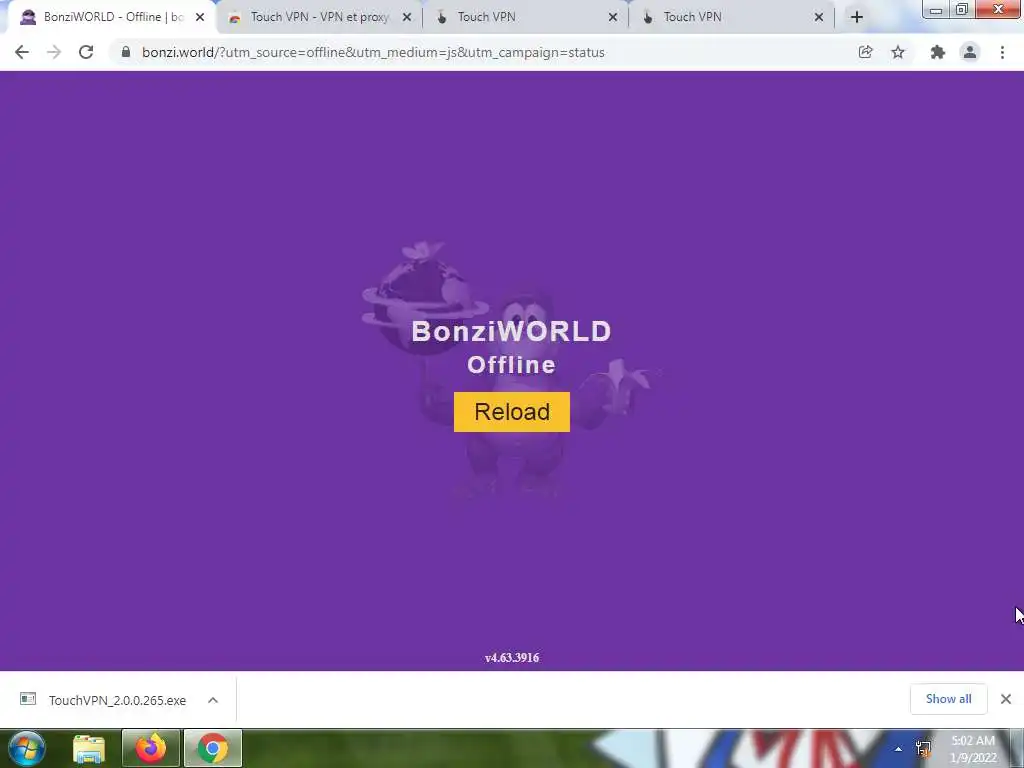Show hidden system tray icons

[x=899, y=749]
